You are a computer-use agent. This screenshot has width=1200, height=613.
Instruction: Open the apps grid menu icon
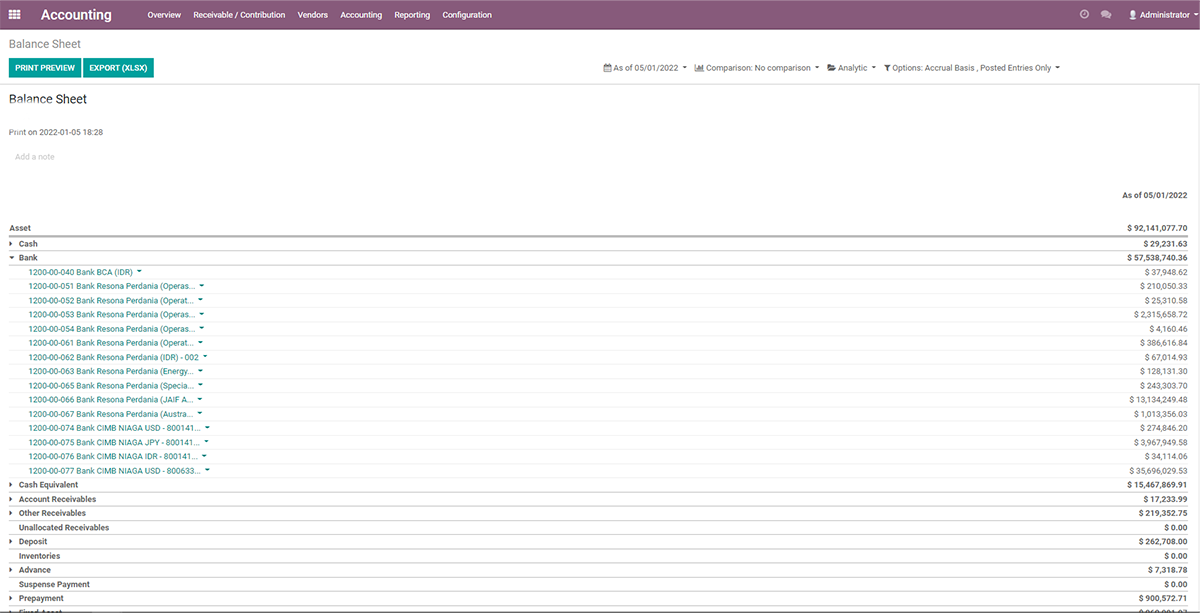14,15
